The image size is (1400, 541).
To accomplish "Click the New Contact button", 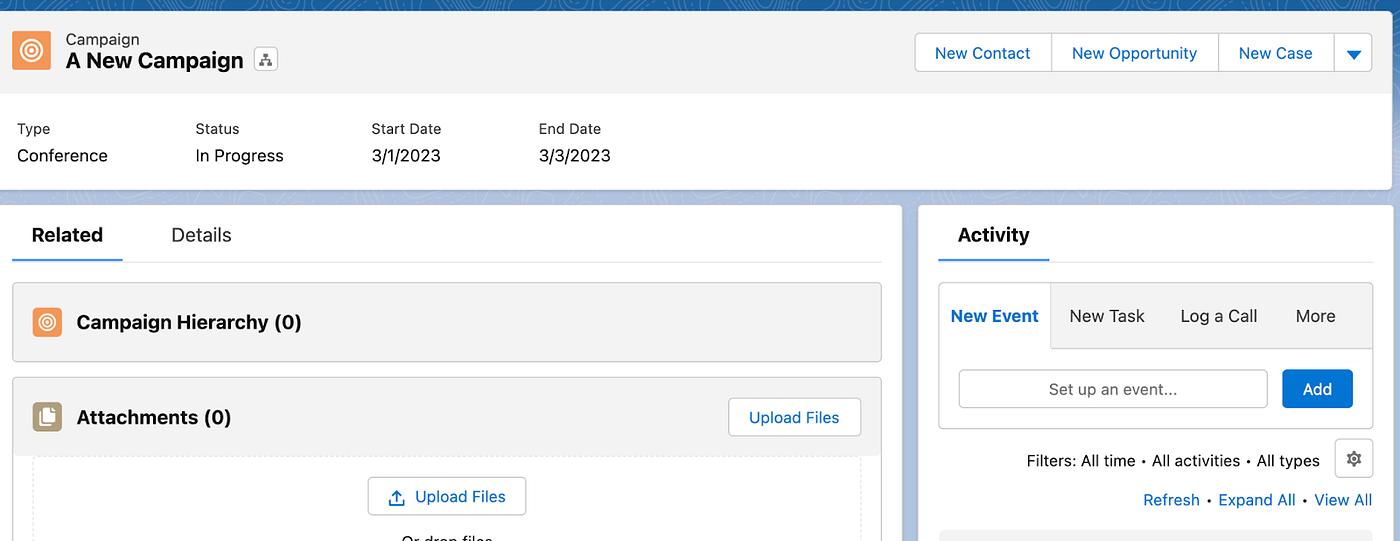I will [x=982, y=54].
